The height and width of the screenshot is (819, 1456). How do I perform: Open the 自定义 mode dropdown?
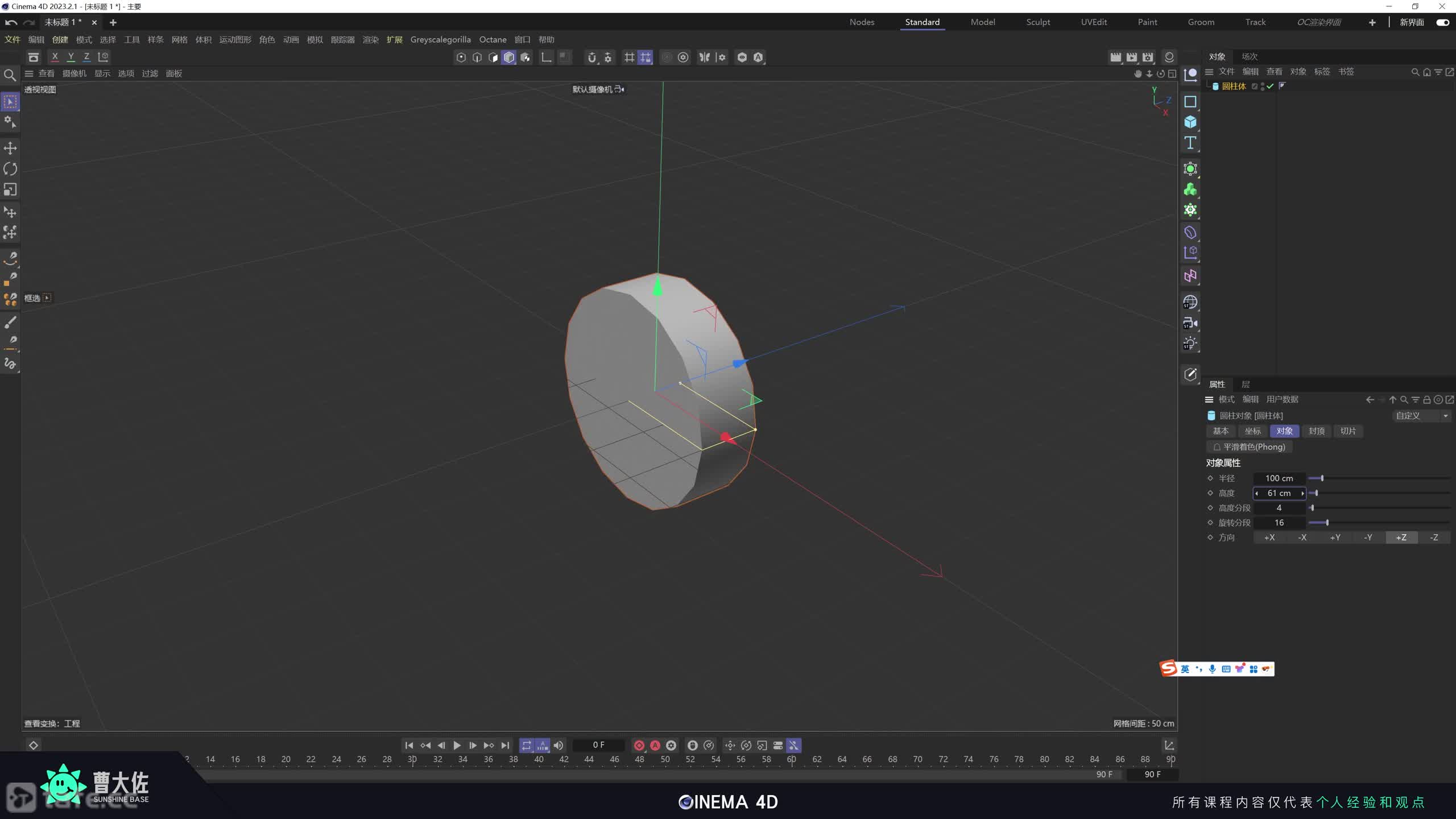click(1421, 416)
